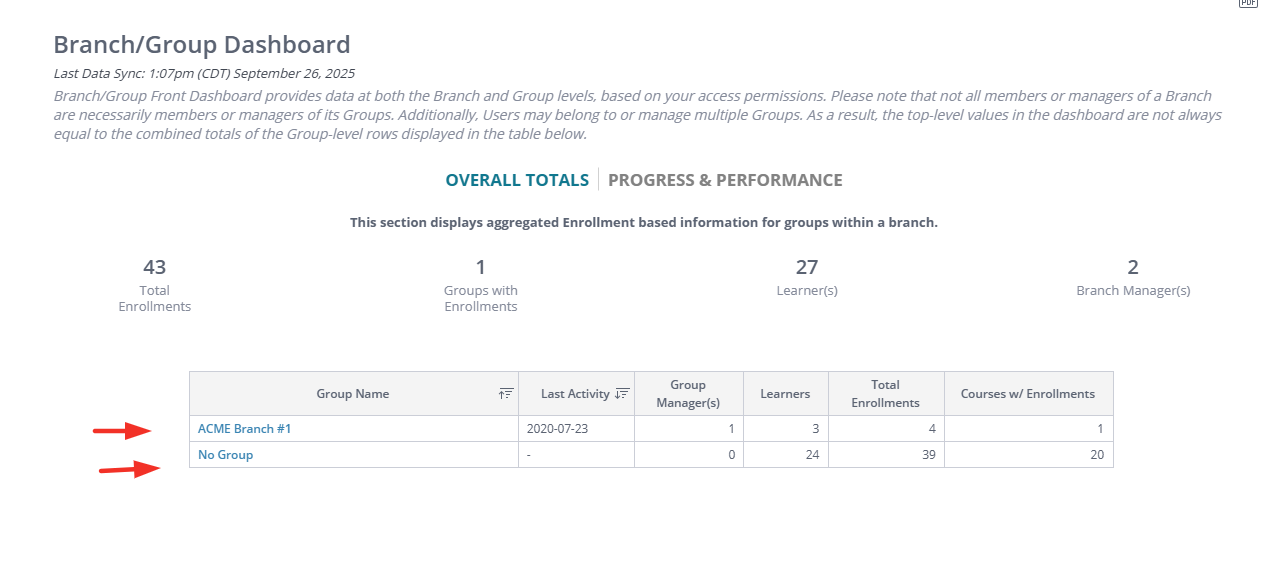
Task: Sort groups by Group Name icon
Action: (506, 394)
